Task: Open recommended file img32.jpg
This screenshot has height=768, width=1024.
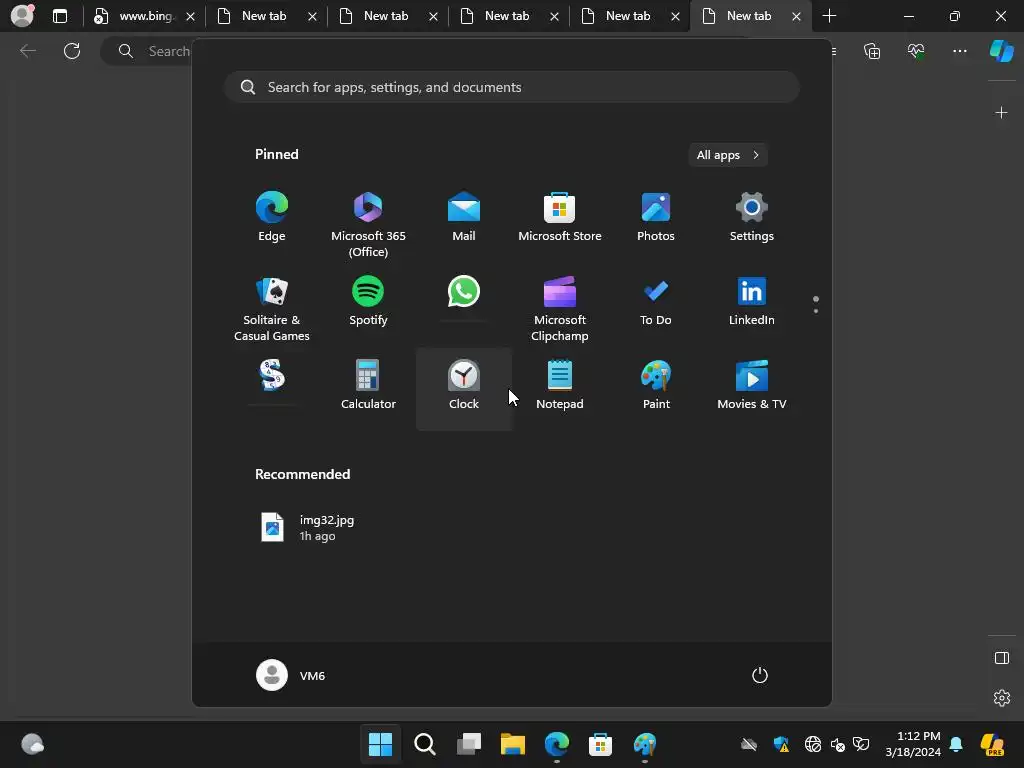Action: point(308,528)
